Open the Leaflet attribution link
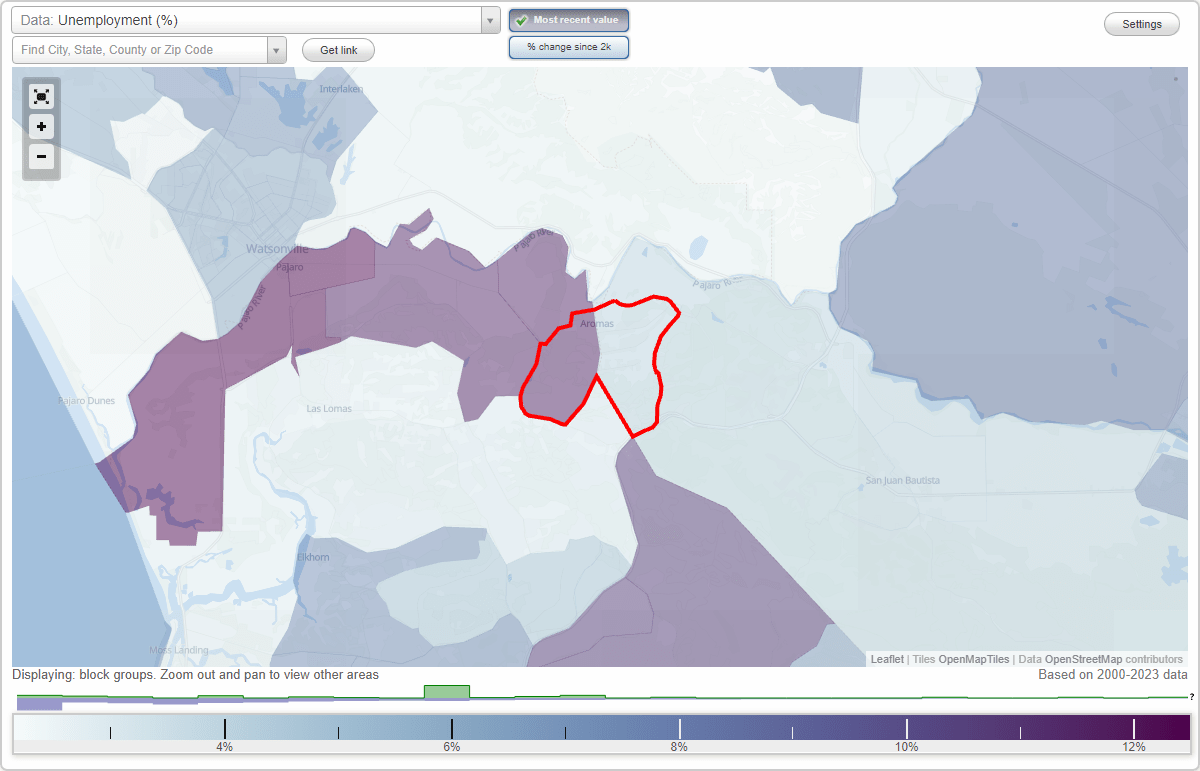This screenshot has width=1200, height=771. tap(887, 660)
